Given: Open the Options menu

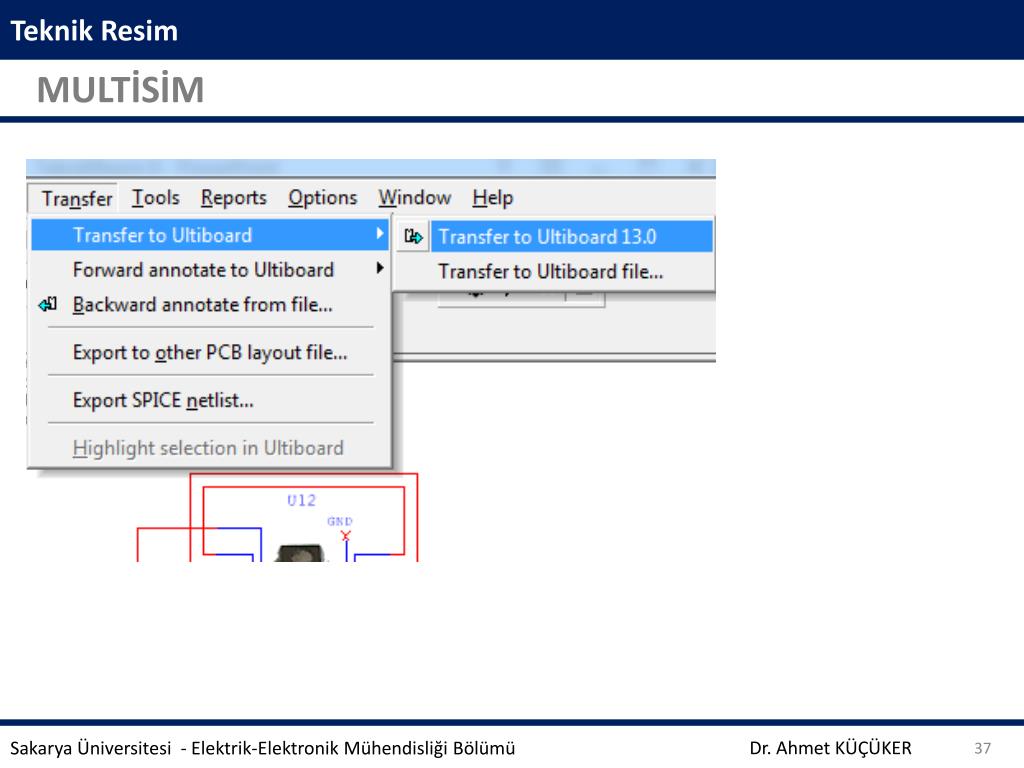Looking at the screenshot, I should pos(323,198).
